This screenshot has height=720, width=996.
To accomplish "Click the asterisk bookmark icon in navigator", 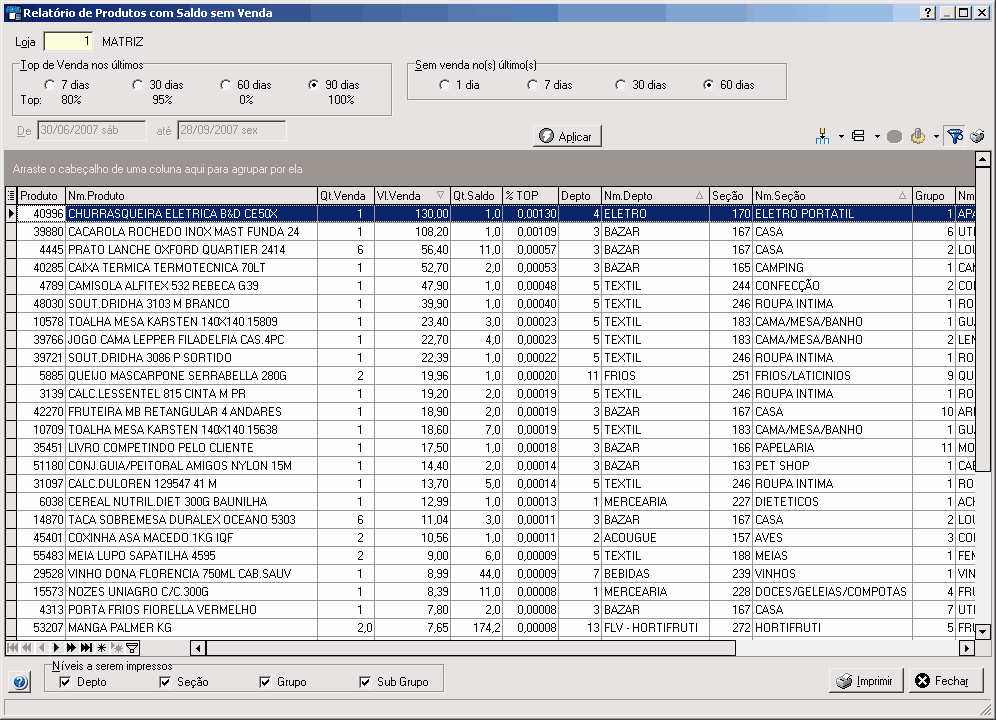I will (x=101, y=648).
